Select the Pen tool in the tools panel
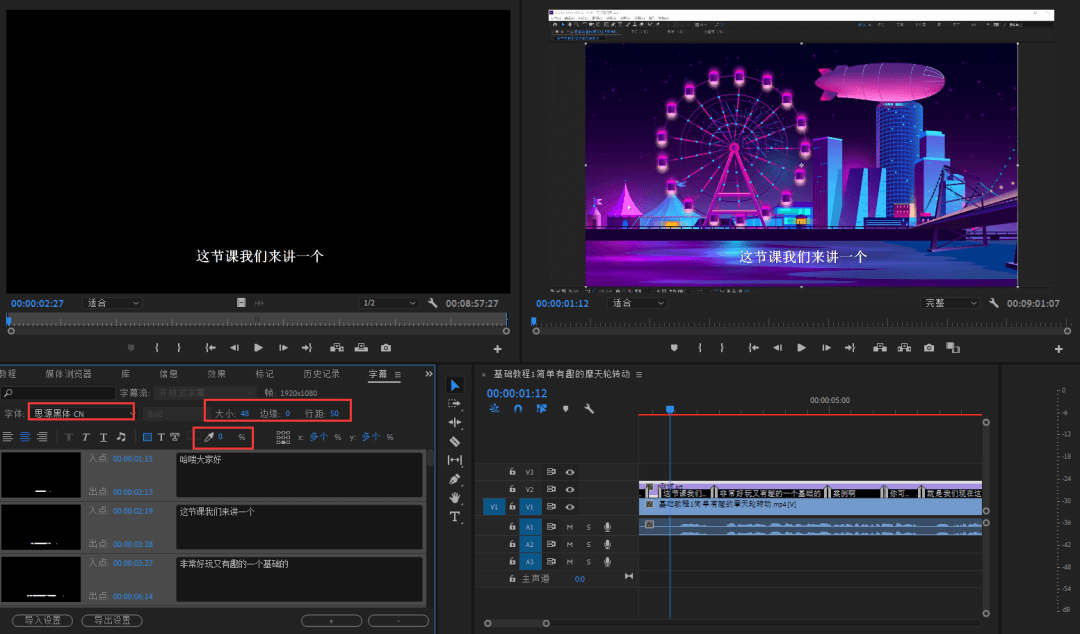Image resolution: width=1080 pixels, height=634 pixels. point(455,479)
